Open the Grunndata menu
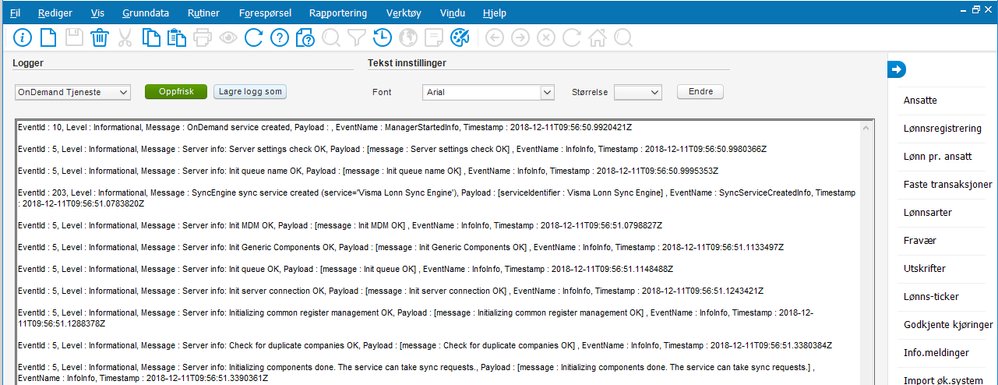 tap(146, 13)
